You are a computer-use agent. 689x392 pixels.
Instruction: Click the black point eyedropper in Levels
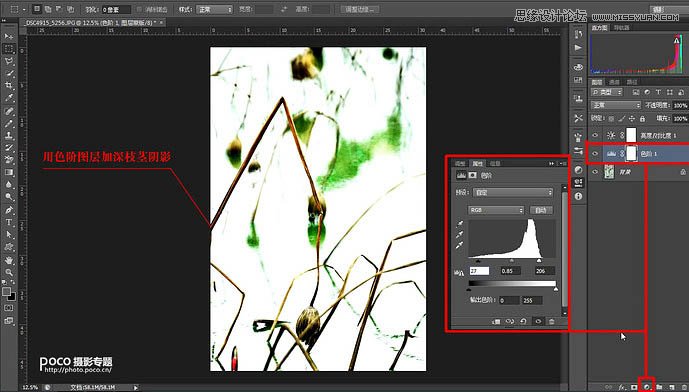460,224
